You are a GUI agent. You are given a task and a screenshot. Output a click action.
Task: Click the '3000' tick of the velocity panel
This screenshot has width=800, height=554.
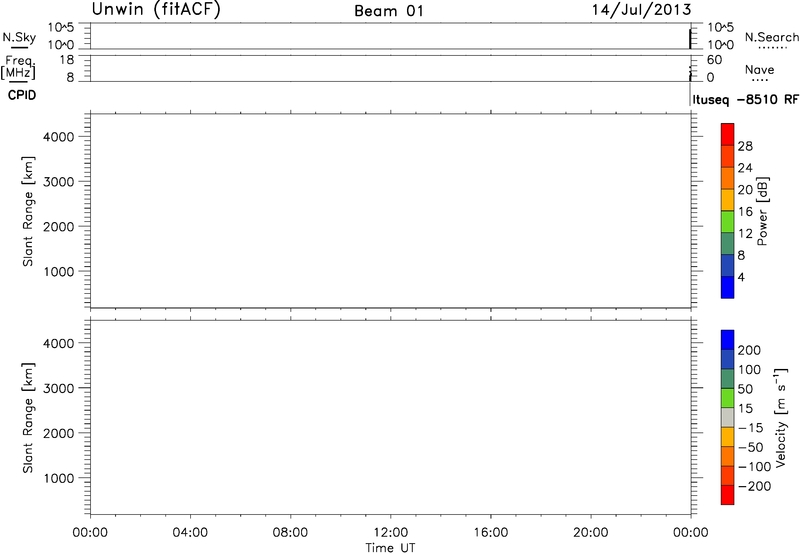coord(59,388)
